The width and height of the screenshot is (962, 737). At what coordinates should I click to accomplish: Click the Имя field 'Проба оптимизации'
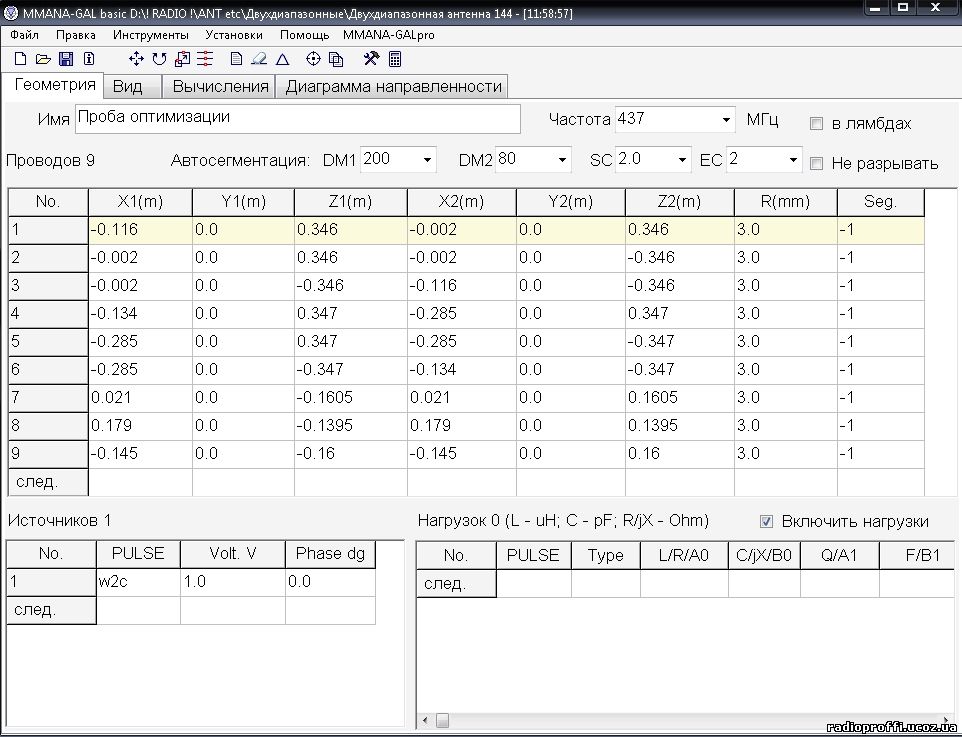tap(298, 118)
